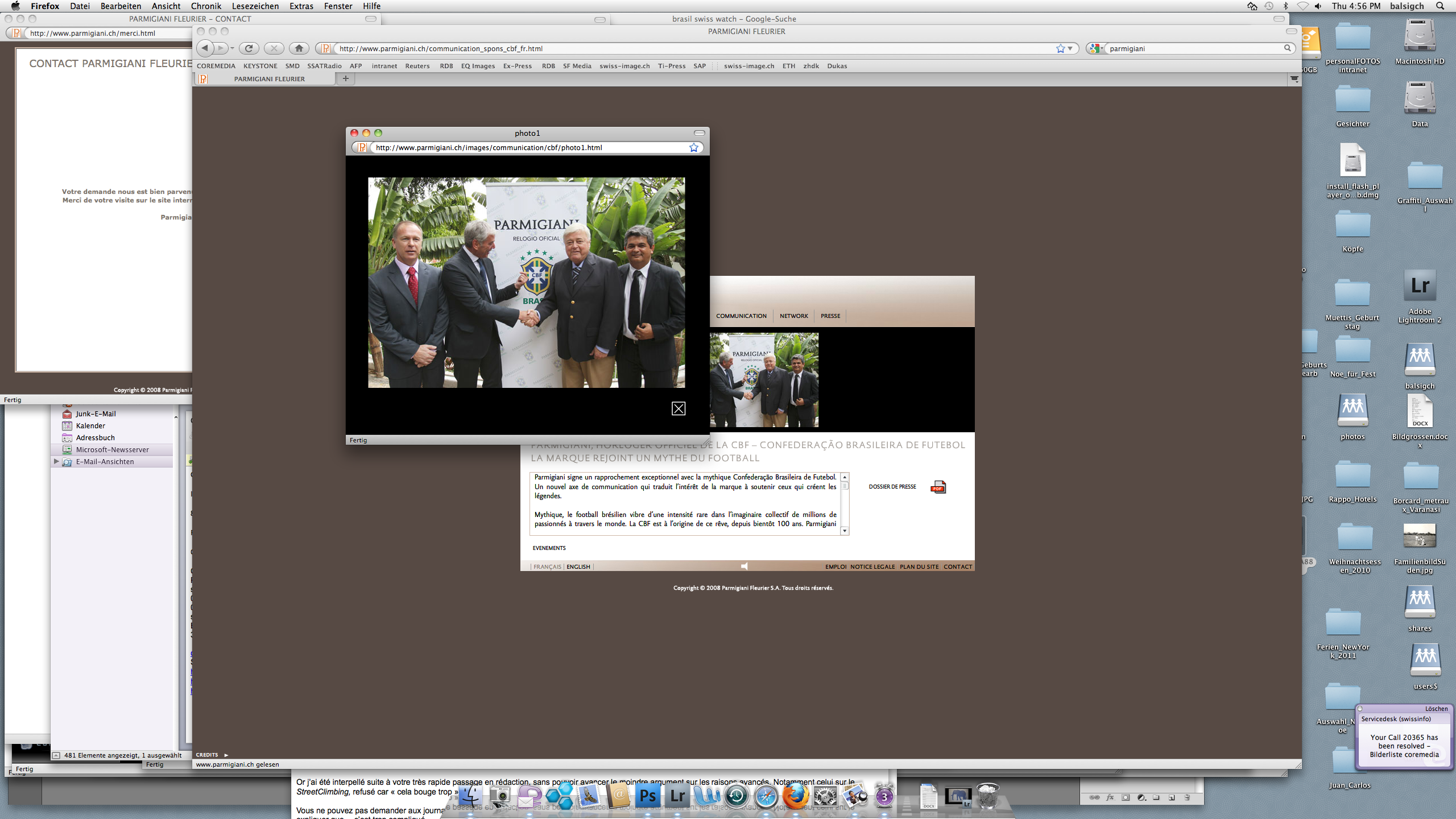
Task: Open the Reuters bookmark
Action: 417,66
